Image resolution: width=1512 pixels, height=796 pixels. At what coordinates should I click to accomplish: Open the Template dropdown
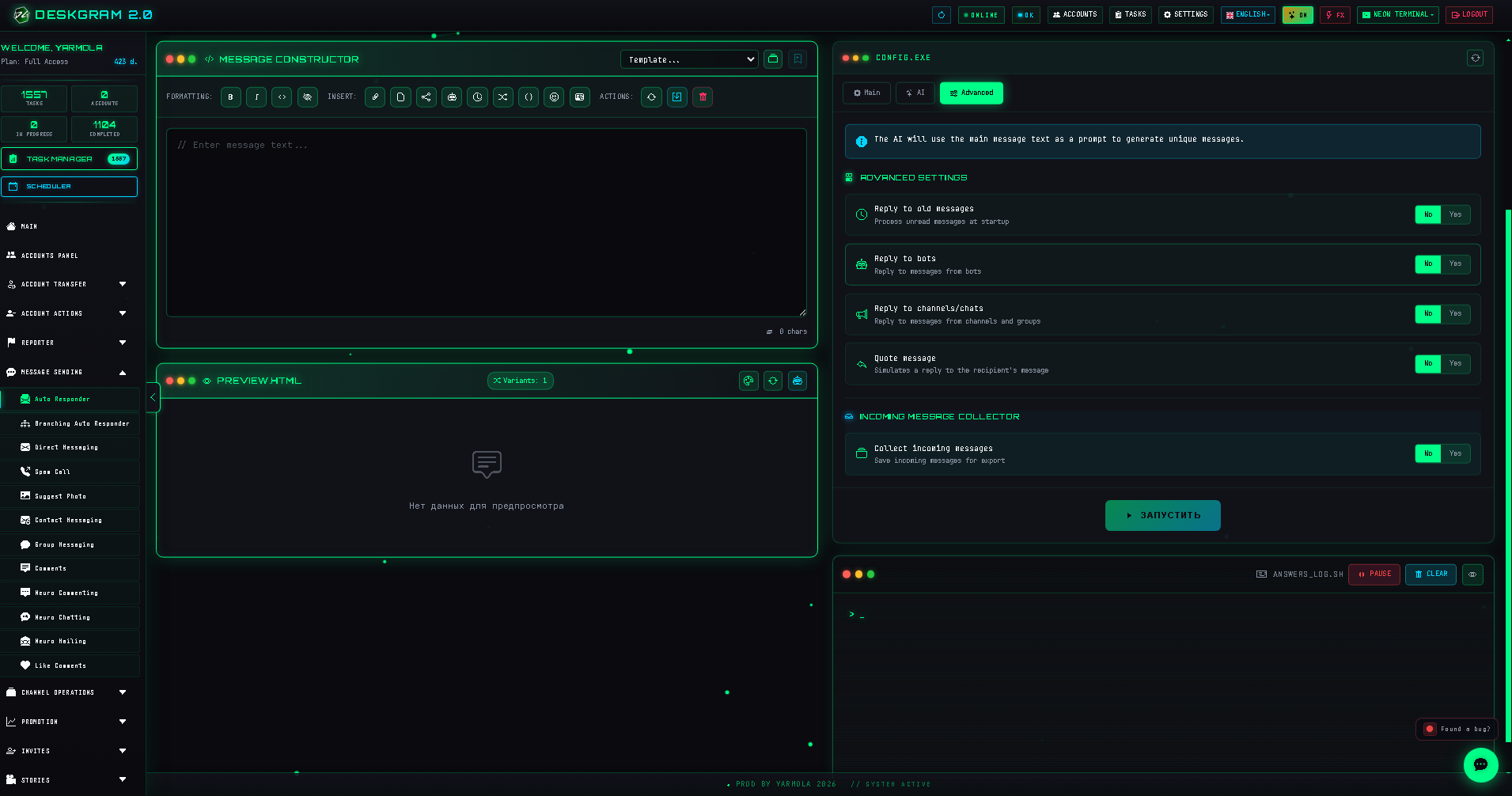(x=689, y=59)
